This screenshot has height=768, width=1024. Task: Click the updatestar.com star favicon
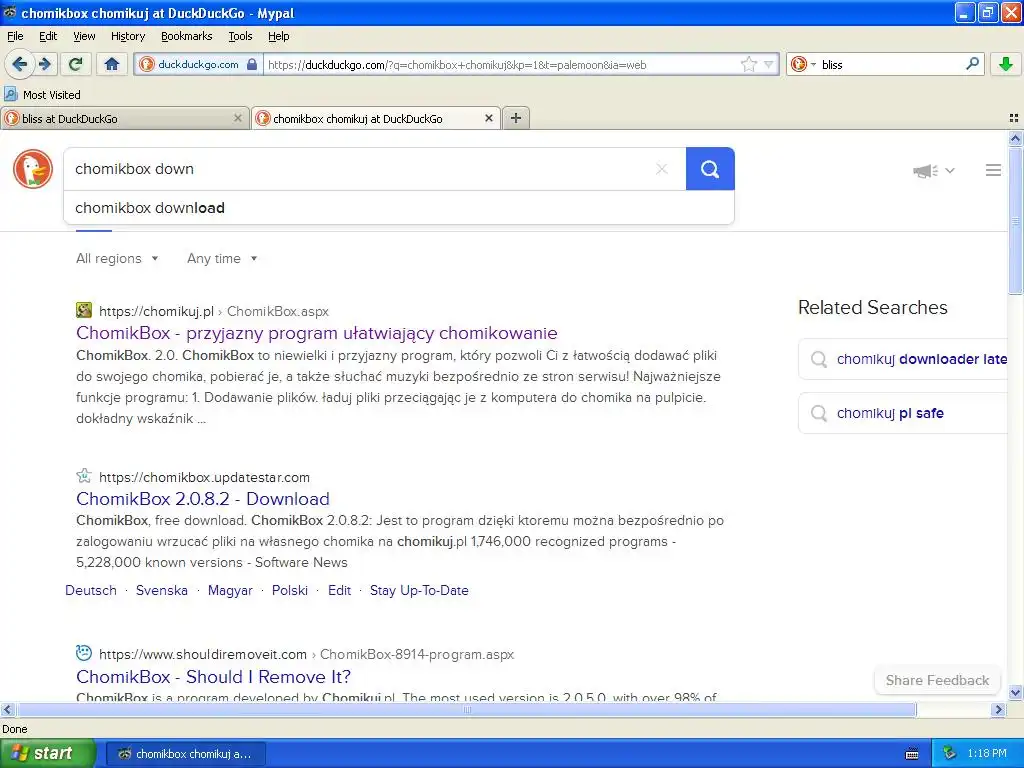84,475
